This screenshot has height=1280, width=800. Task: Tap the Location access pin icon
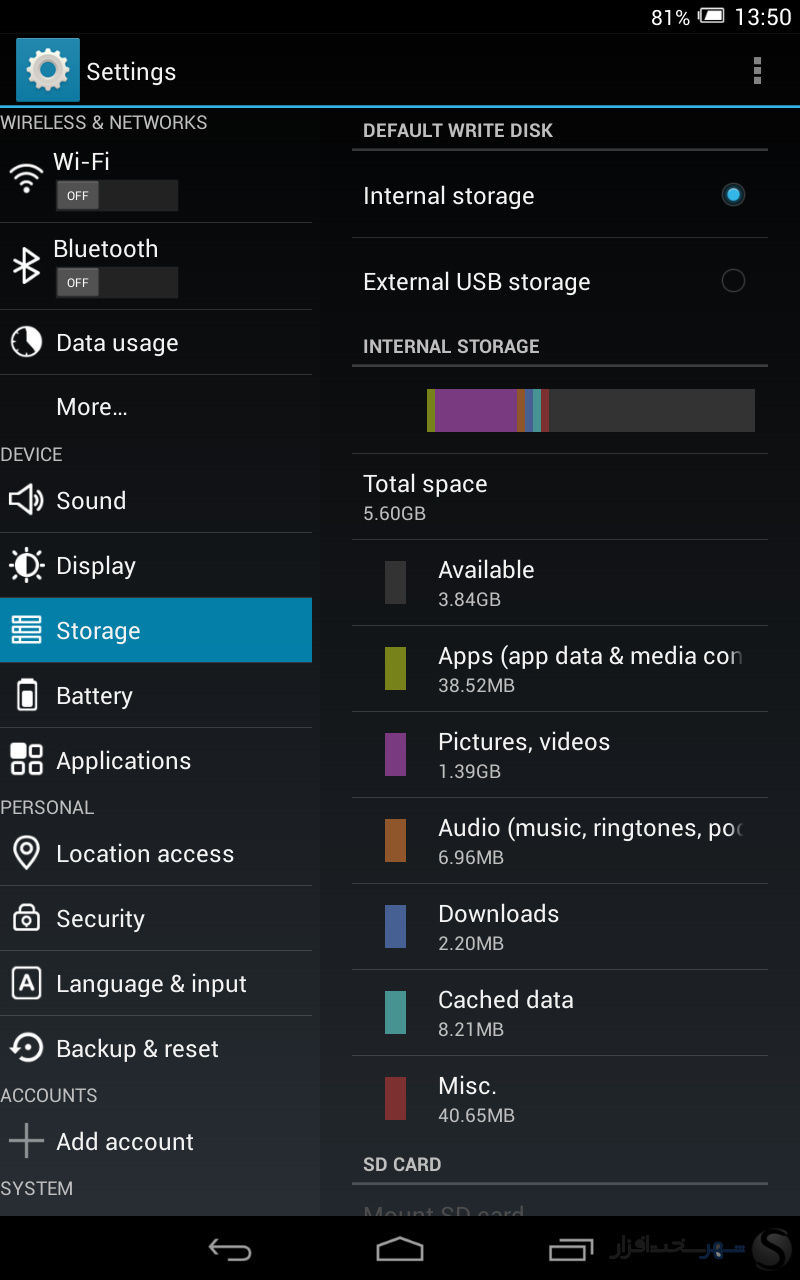tap(26, 853)
